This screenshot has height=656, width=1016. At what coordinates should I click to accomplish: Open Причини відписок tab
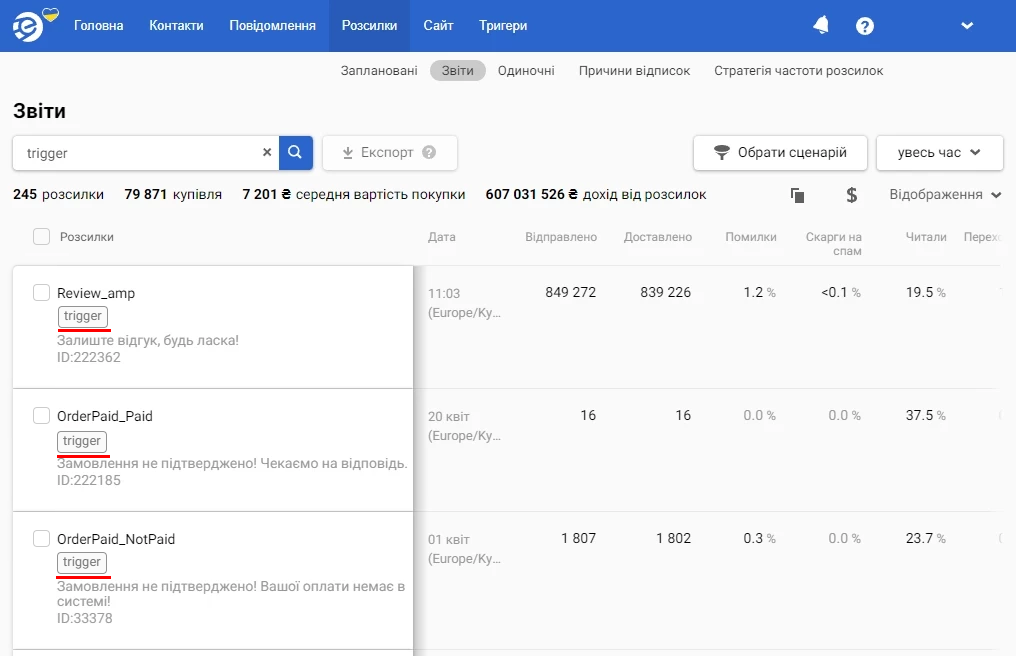[x=634, y=71]
